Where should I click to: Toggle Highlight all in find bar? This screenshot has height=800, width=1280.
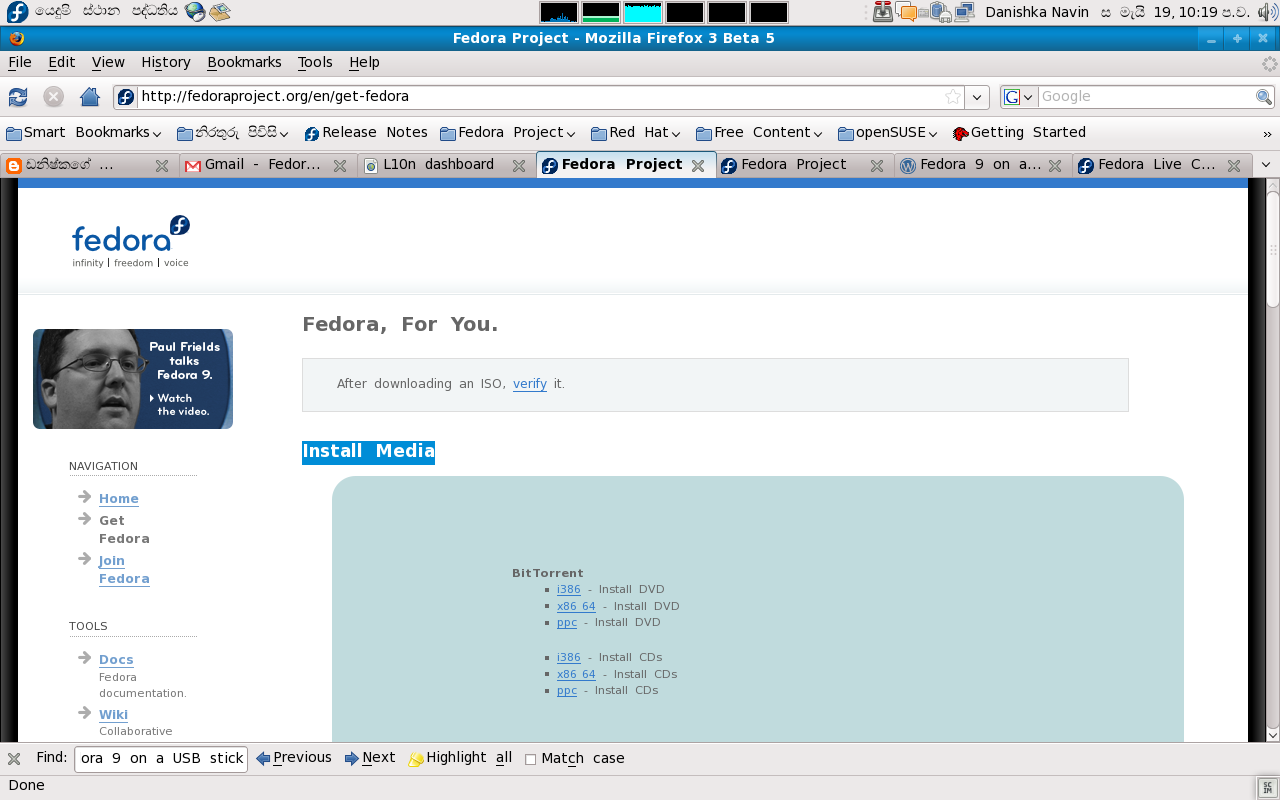click(x=460, y=758)
